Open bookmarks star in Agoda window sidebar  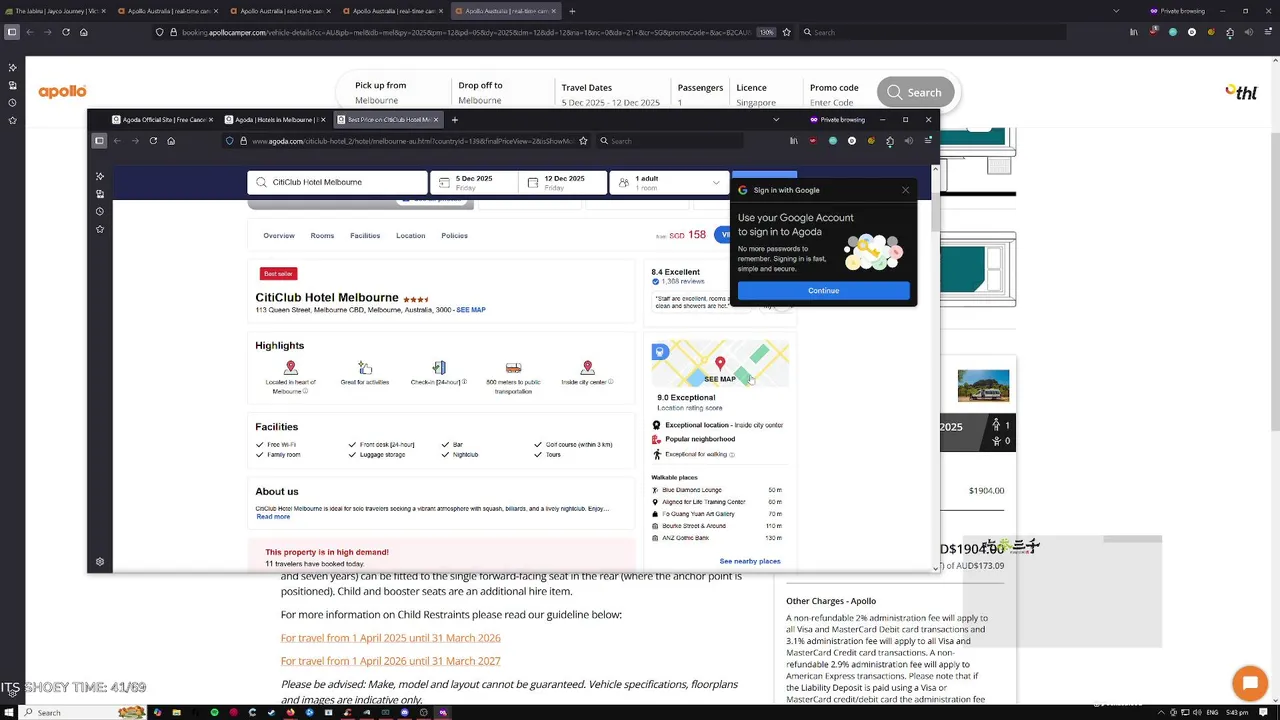click(x=100, y=229)
